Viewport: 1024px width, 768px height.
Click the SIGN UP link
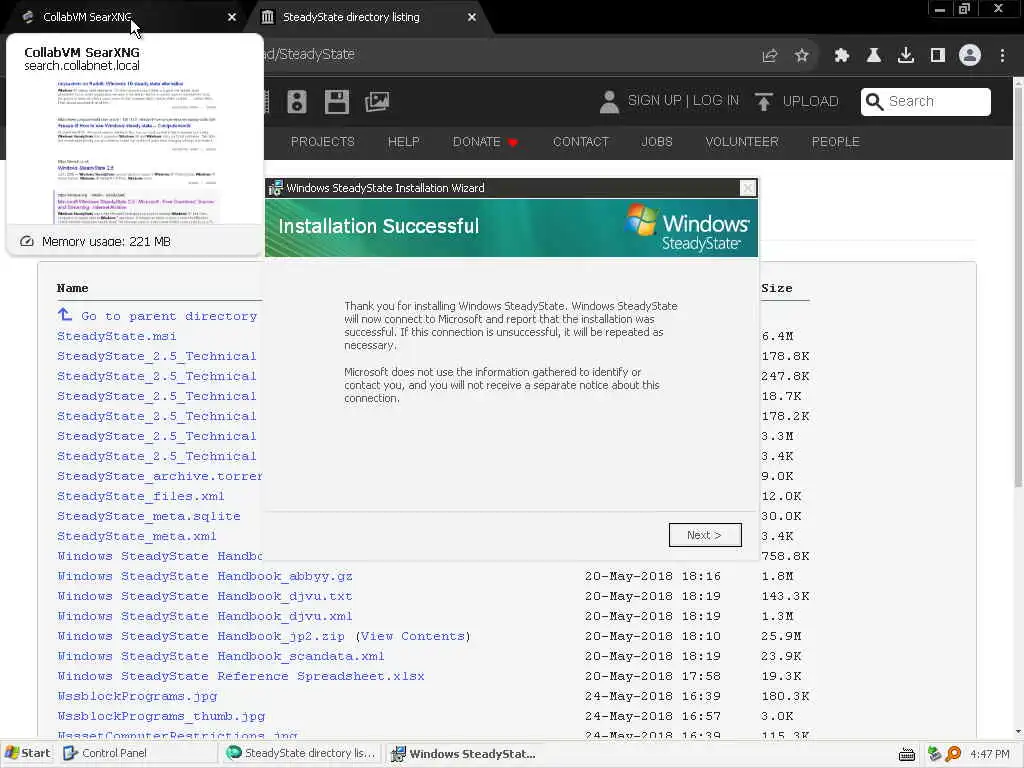(654, 101)
